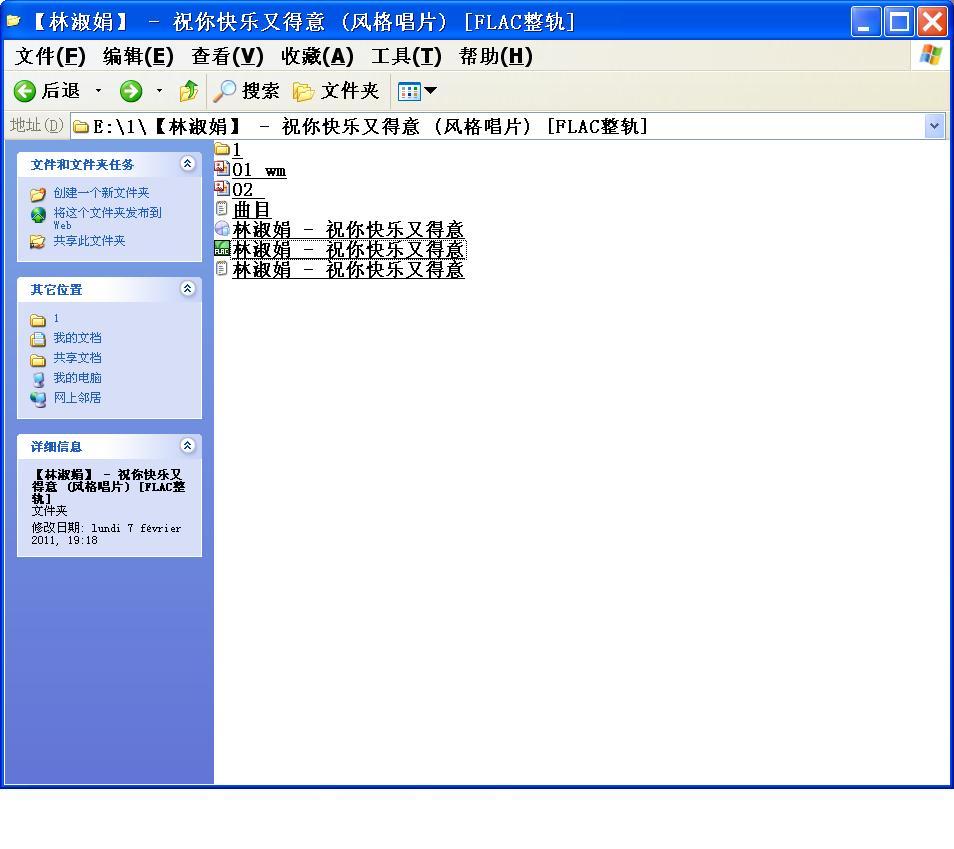Collapse the 其它位置 panel

(187, 288)
